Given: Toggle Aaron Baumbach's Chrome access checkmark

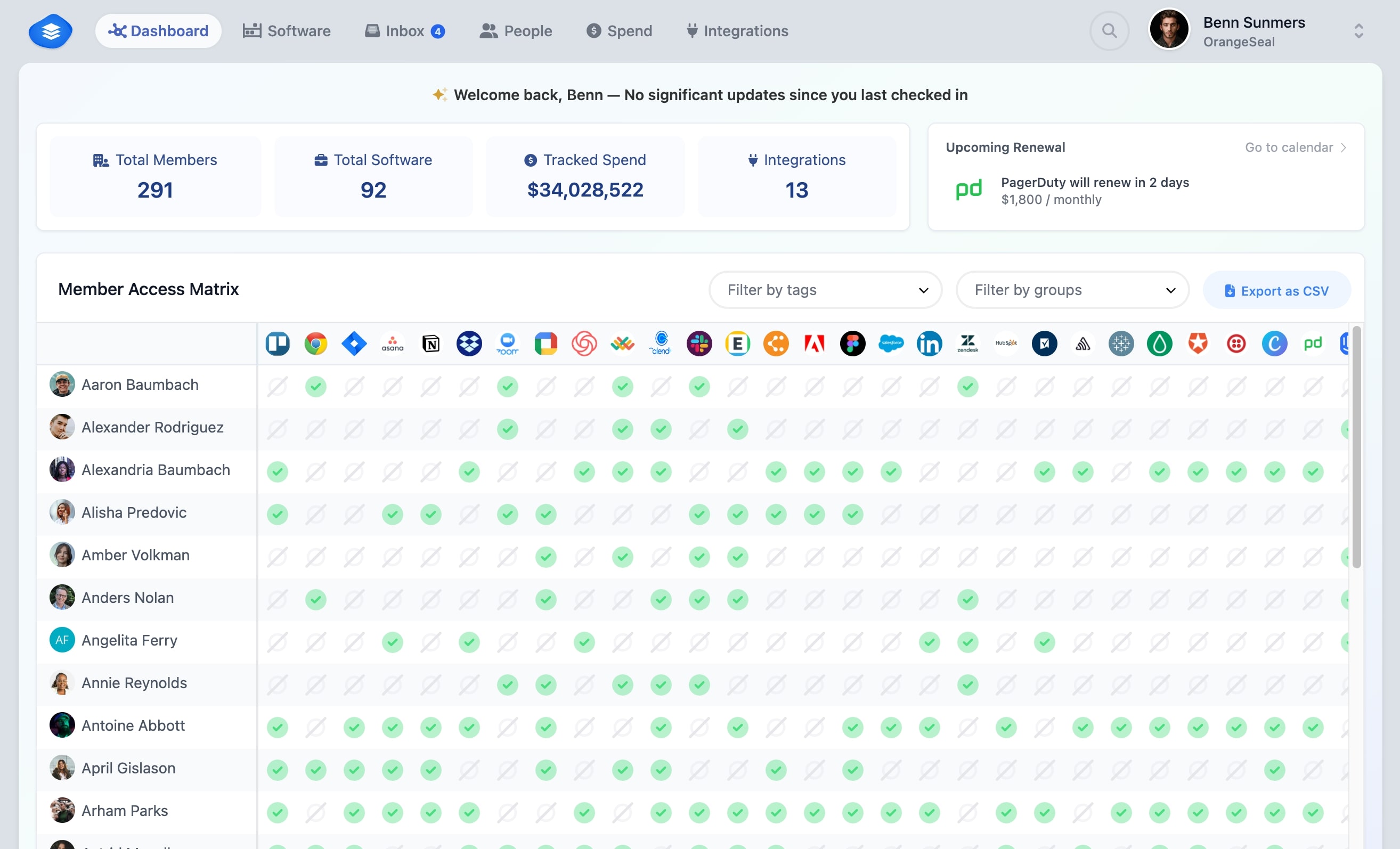Looking at the screenshot, I should pos(316,387).
